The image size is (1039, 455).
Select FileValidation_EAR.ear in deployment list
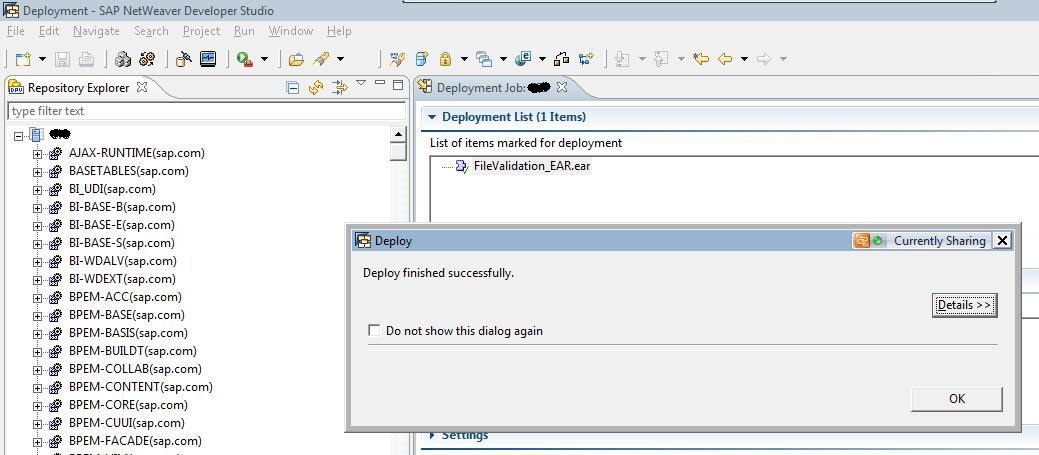point(531,166)
